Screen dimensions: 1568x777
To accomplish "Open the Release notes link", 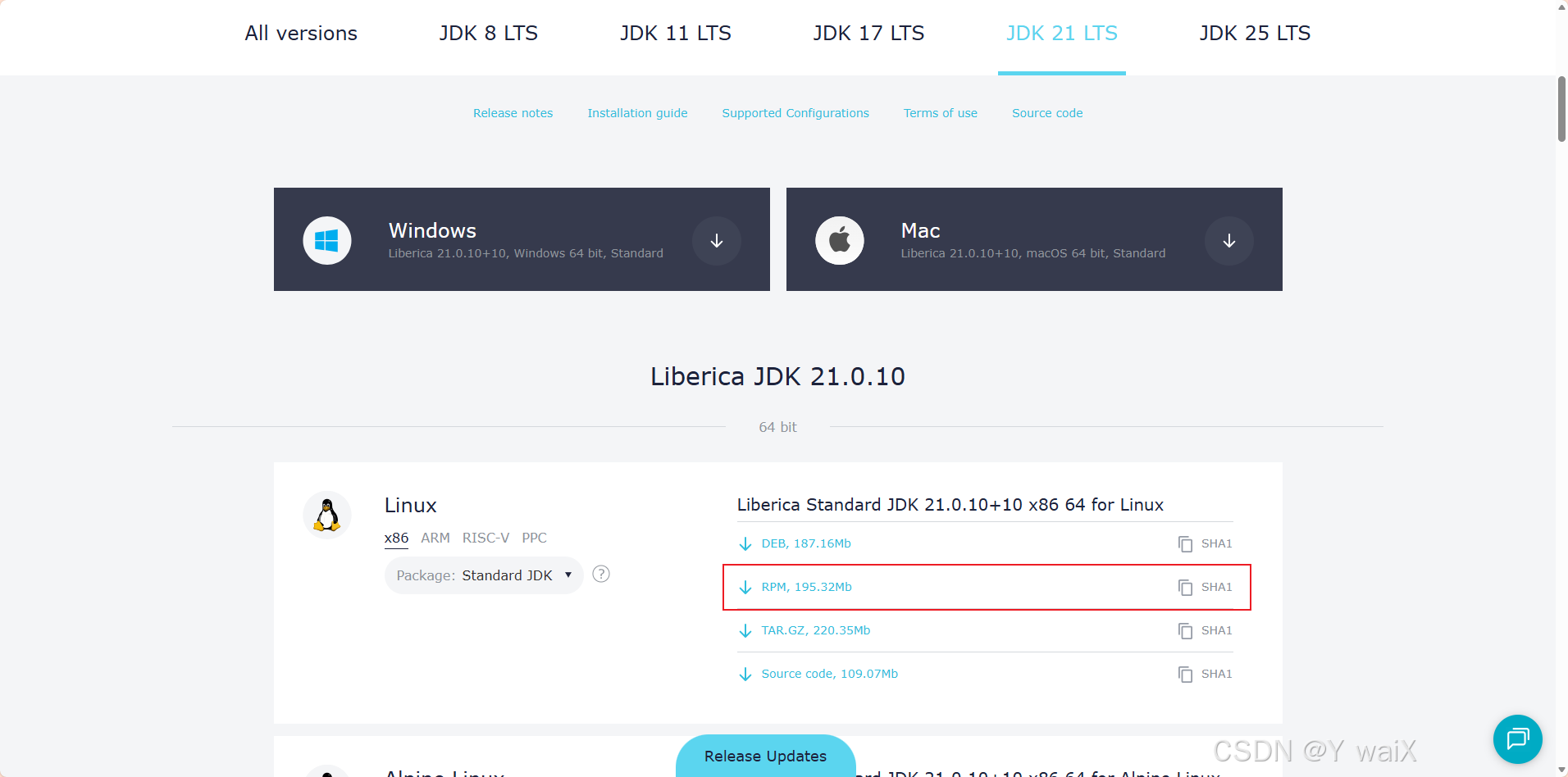I will tap(513, 113).
